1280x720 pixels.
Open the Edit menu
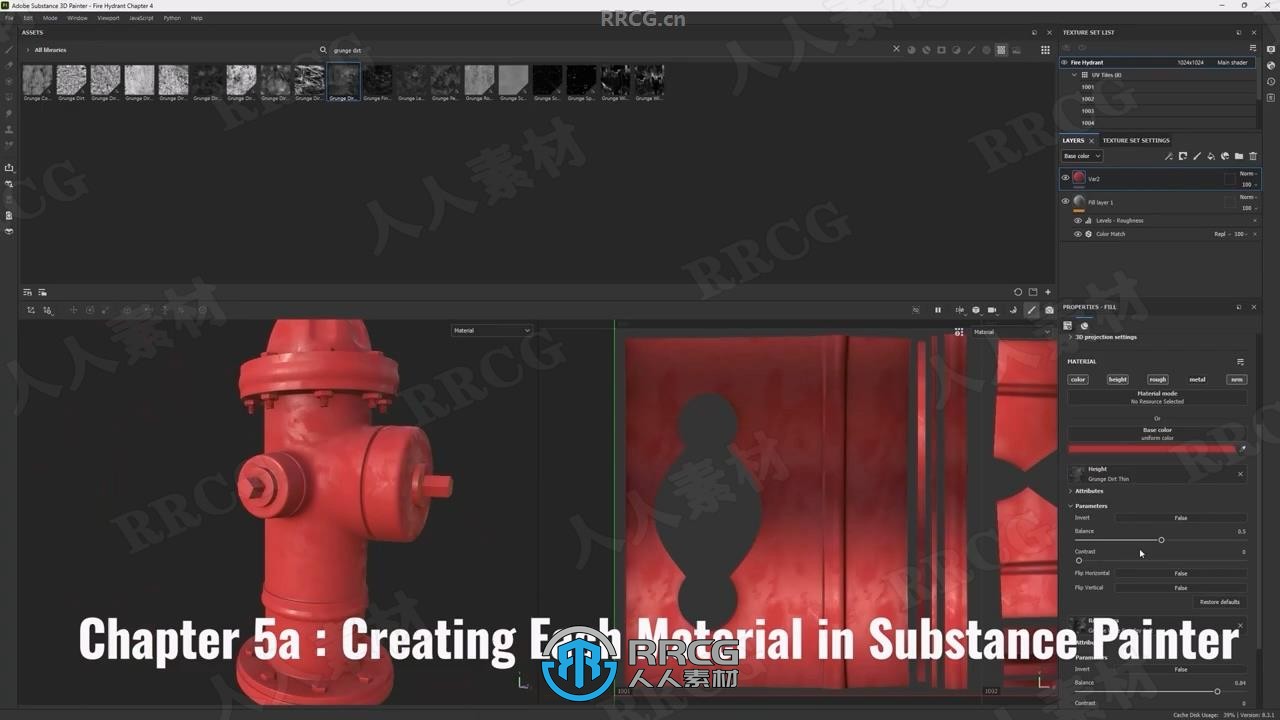28,18
